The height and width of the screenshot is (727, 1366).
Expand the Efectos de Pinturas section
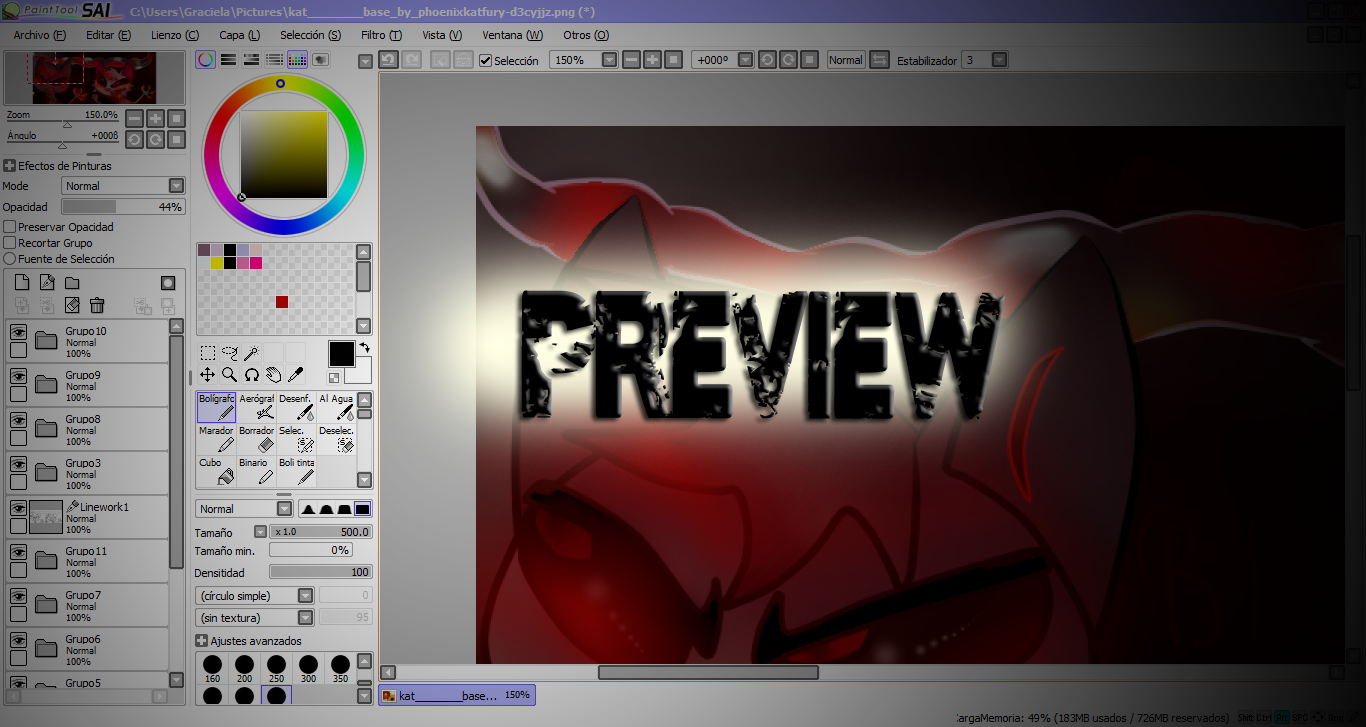[x=9, y=166]
